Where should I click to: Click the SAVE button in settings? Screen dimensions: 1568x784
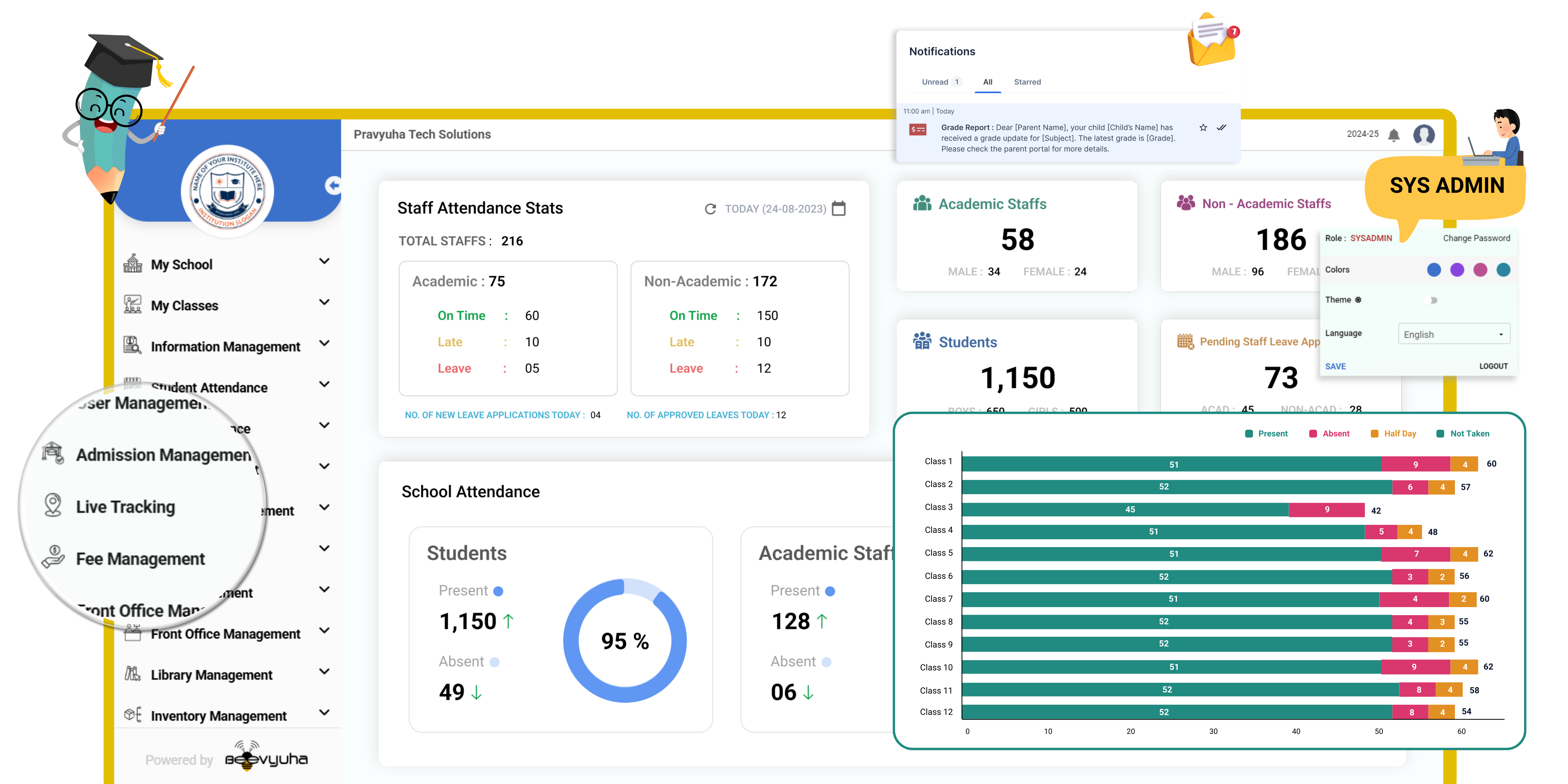[x=1335, y=366]
